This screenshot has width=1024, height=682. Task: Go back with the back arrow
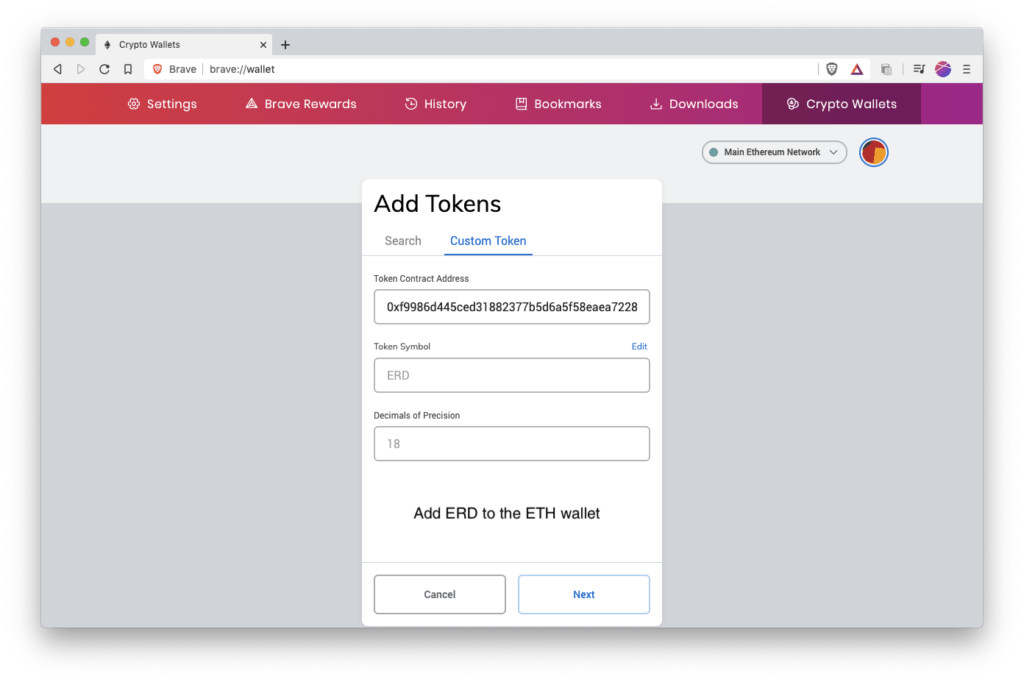57,69
